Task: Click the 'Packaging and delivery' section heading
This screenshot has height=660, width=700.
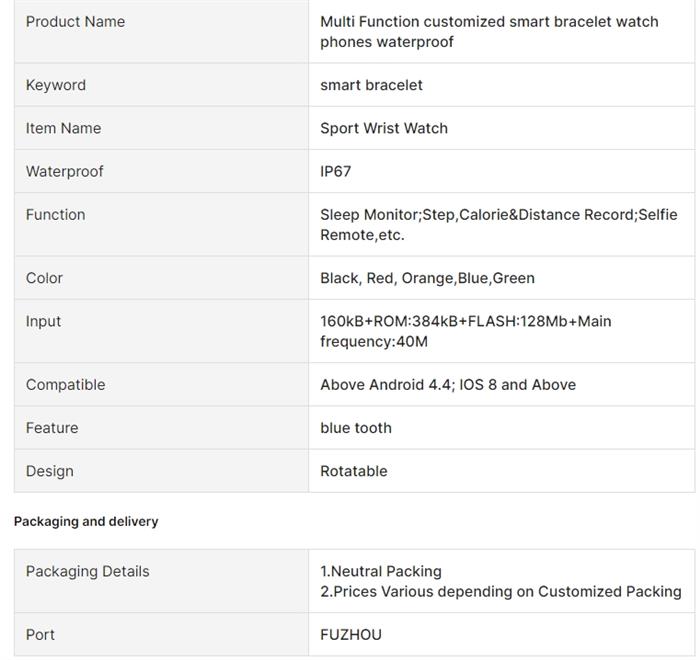Action: point(86,521)
